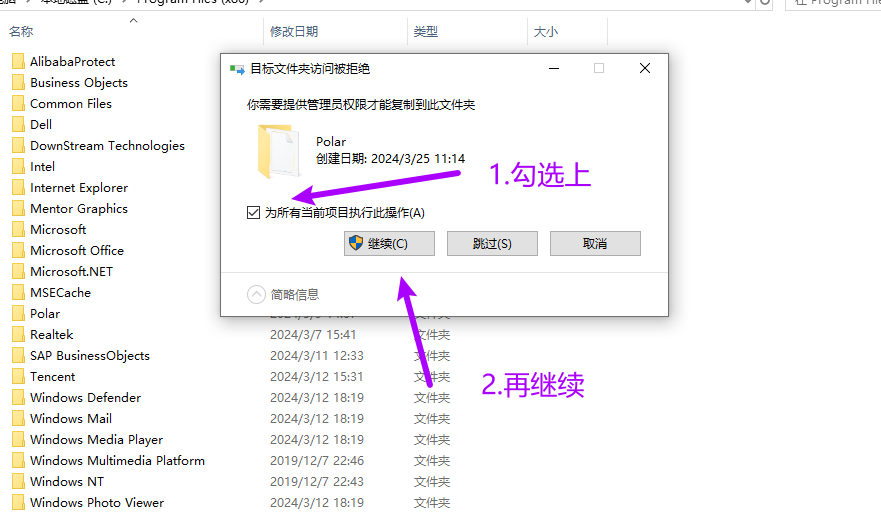Image resolution: width=881 pixels, height=513 pixels.
Task: Click the Mentor Graphics folder icon
Action: pyautogui.click(x=19, y=208)
